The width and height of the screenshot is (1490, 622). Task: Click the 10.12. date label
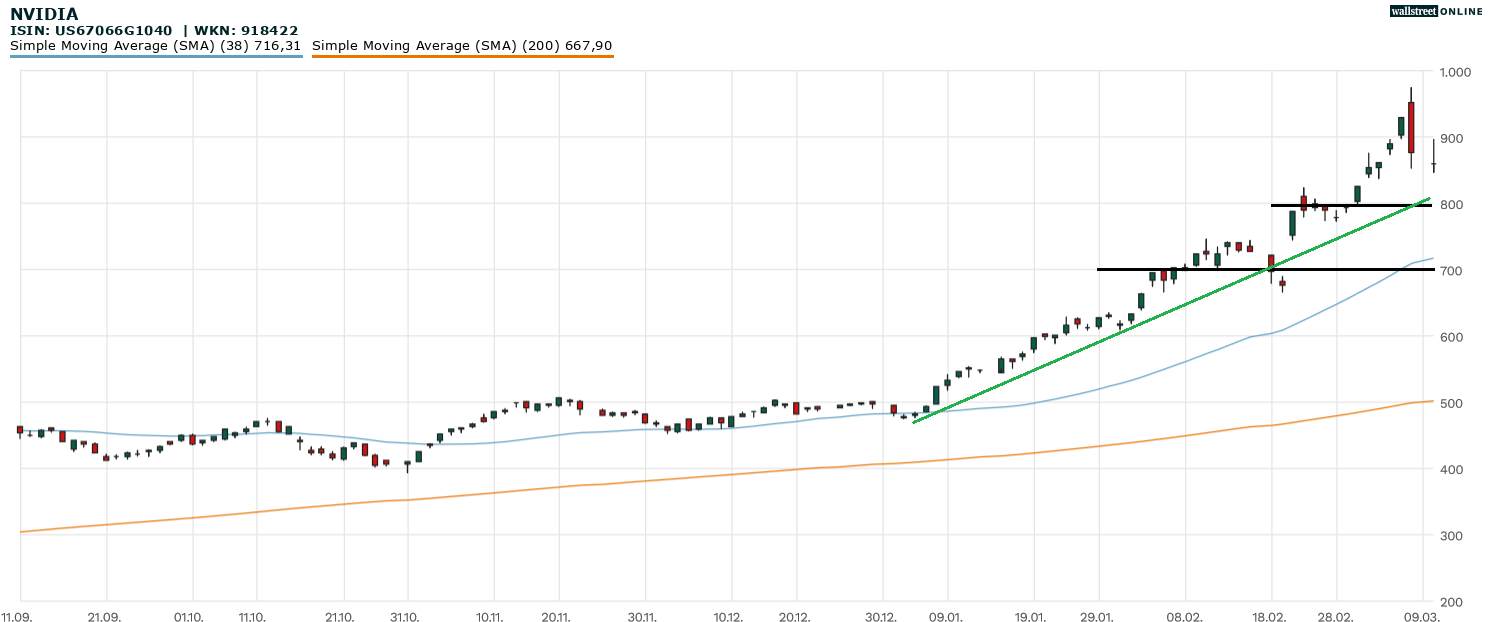(729, 617)
